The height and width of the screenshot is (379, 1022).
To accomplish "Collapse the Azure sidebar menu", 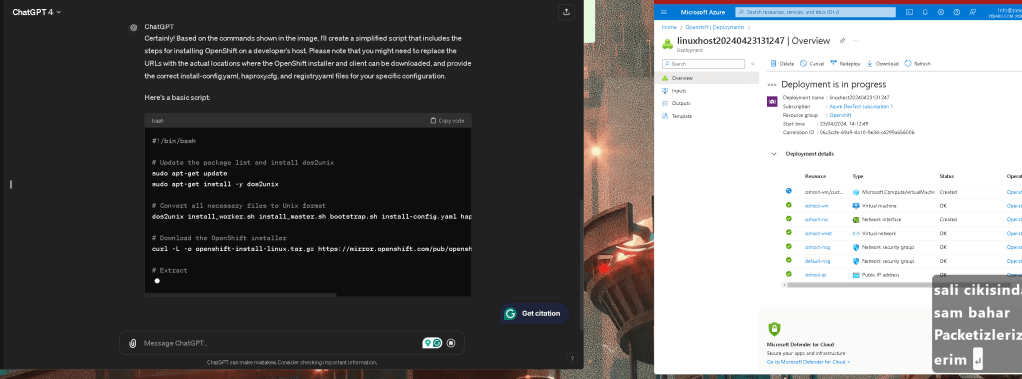I will coord(752,64).
